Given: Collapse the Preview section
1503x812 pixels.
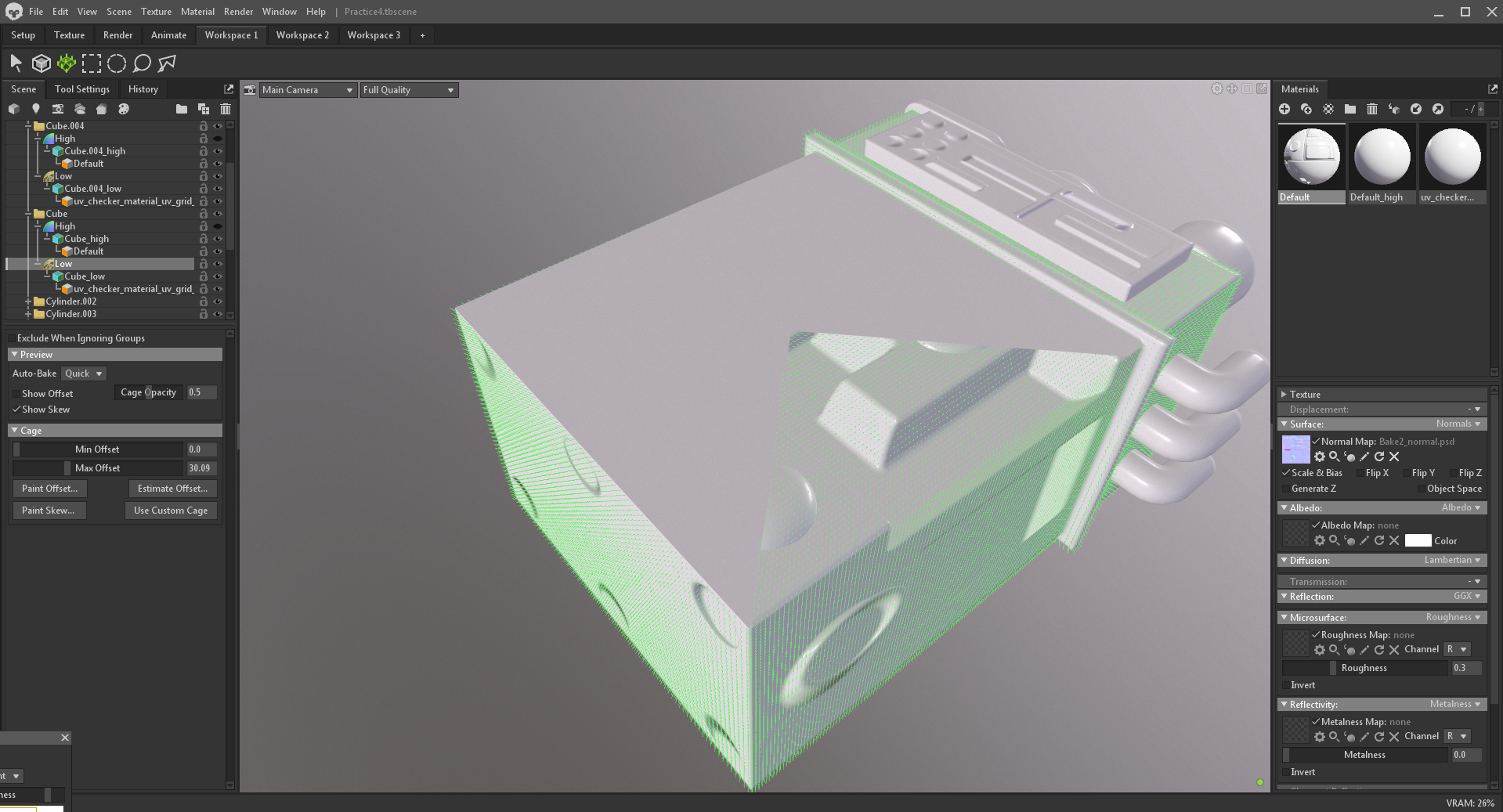Looking at the screenshot, I should 14,355.
